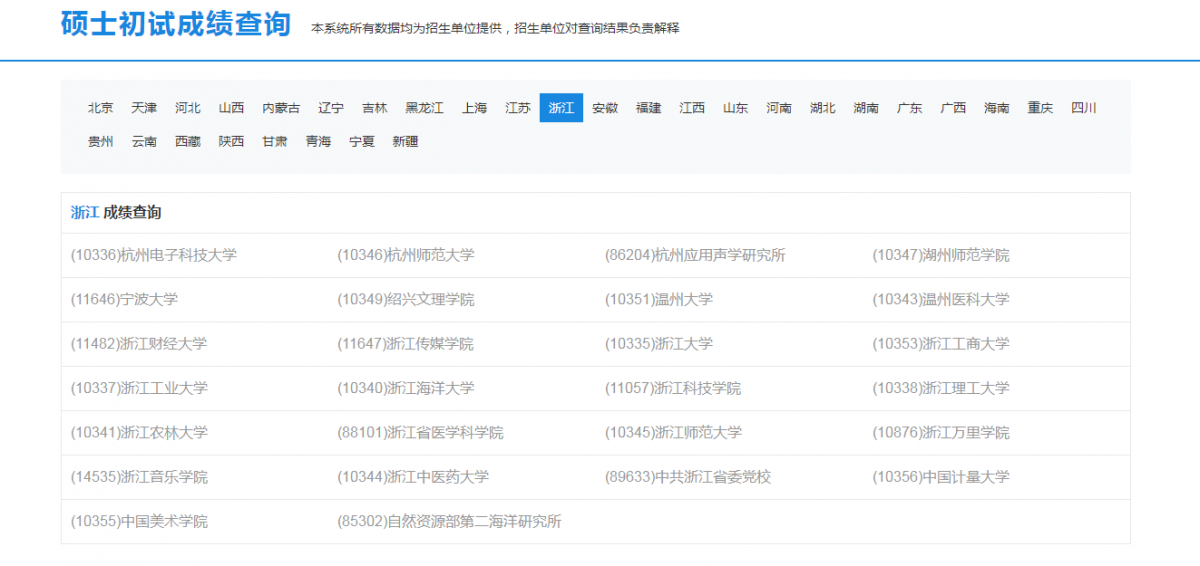Screen dimensions: 1200x566
Task: Open the 新疆 region tab
Action: 406,142
